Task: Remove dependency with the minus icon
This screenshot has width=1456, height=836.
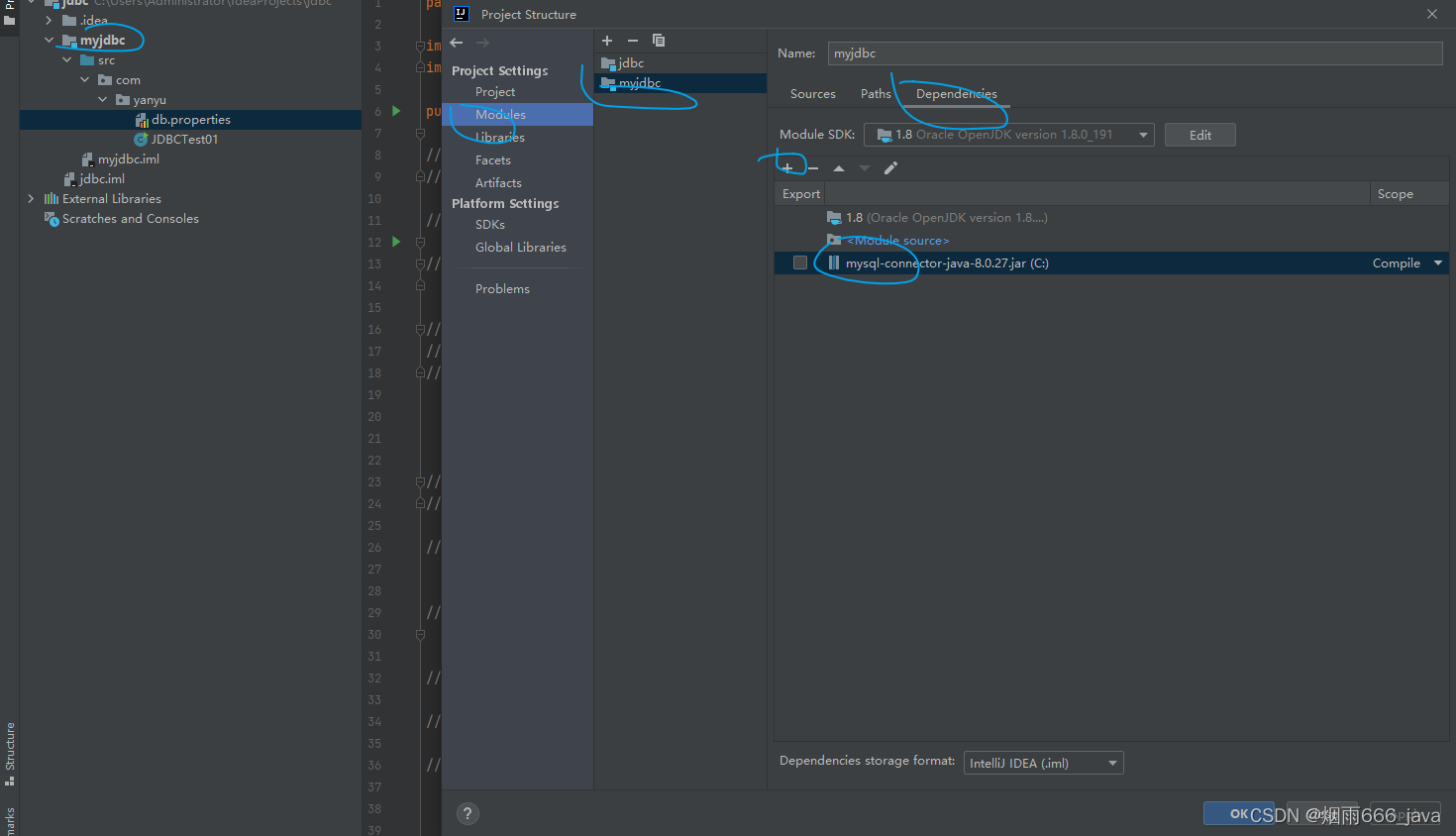Action: pyautogui.click(x=813, y=168)
